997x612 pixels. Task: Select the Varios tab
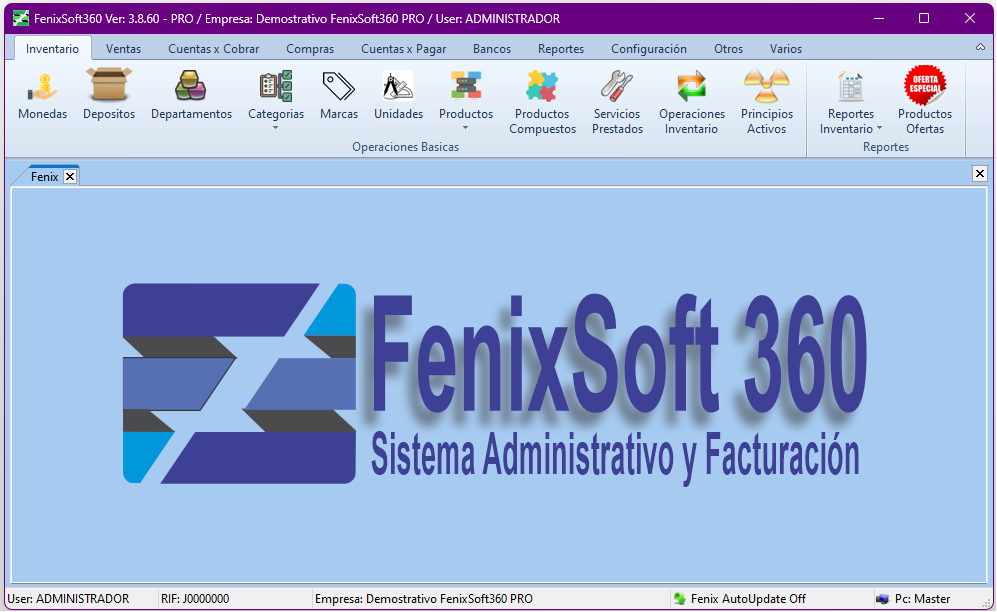click(786, 49)
